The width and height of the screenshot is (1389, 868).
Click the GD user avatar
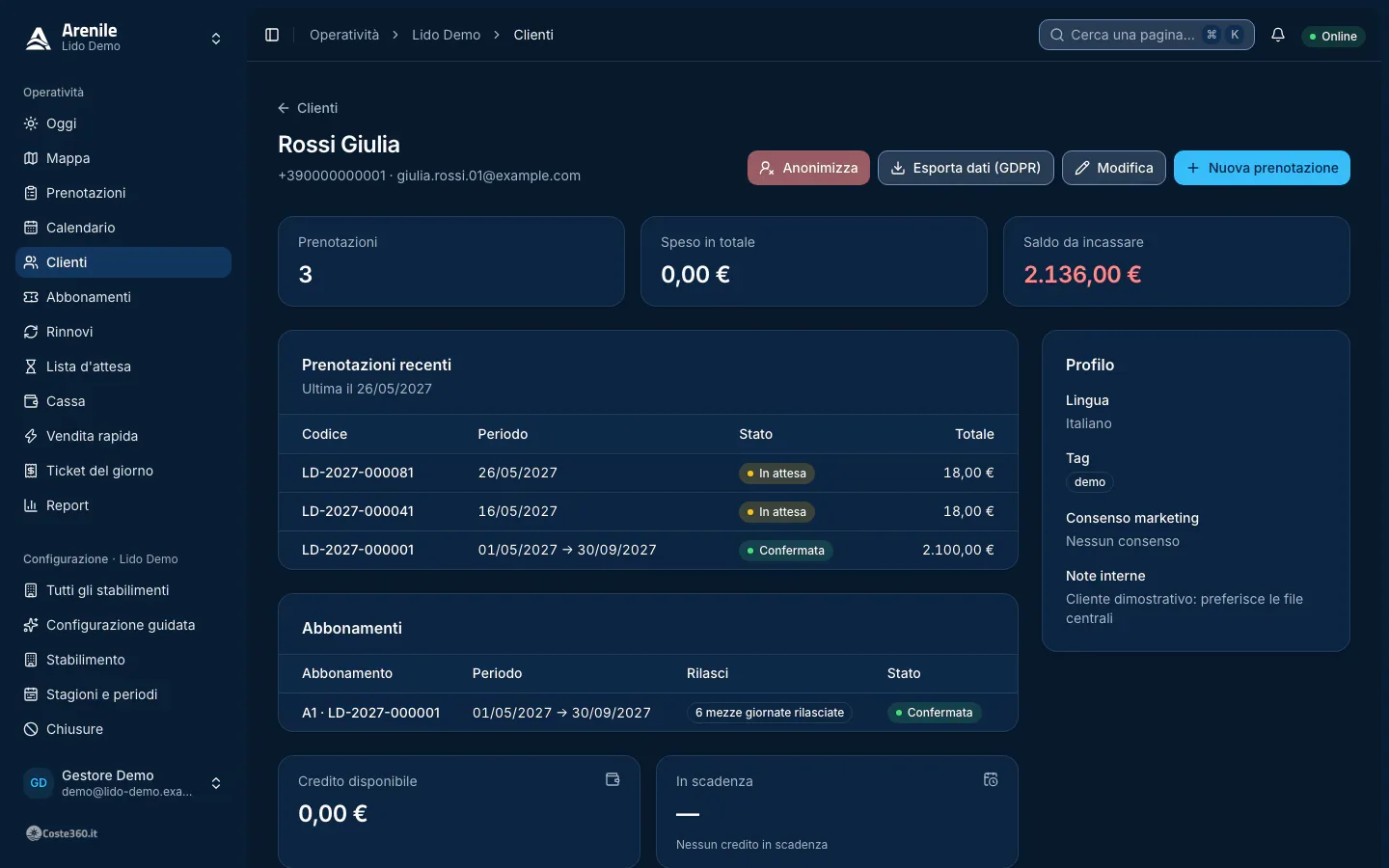(x=39, y=783)
